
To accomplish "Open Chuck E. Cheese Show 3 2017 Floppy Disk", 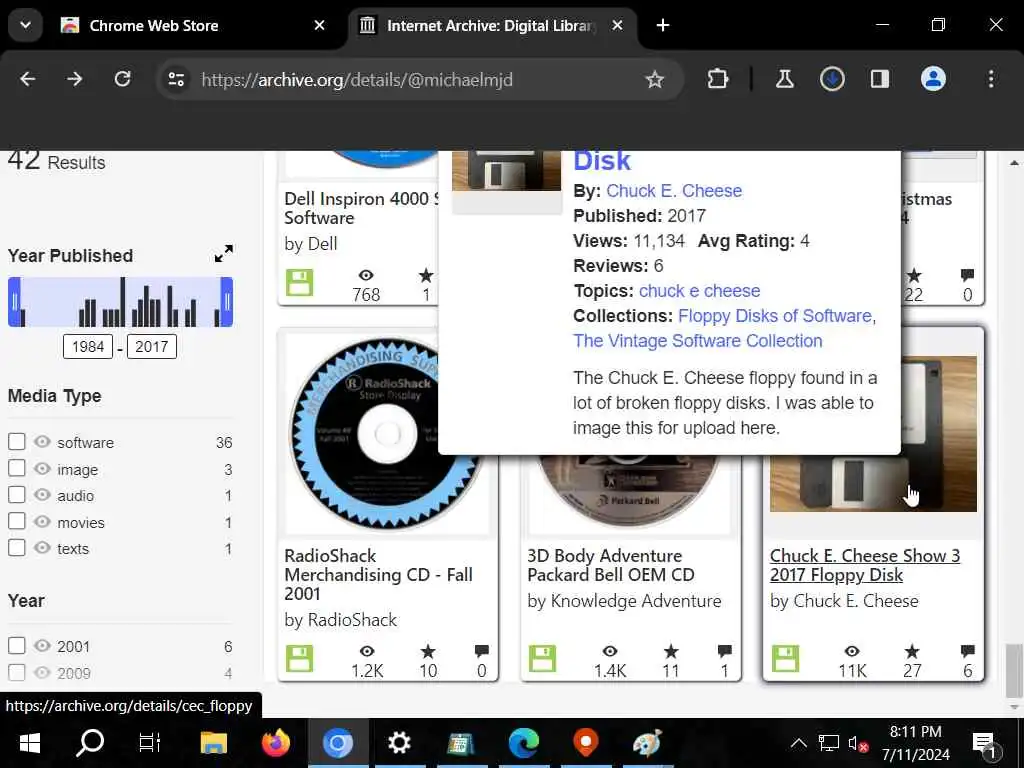I will [865, 565].
